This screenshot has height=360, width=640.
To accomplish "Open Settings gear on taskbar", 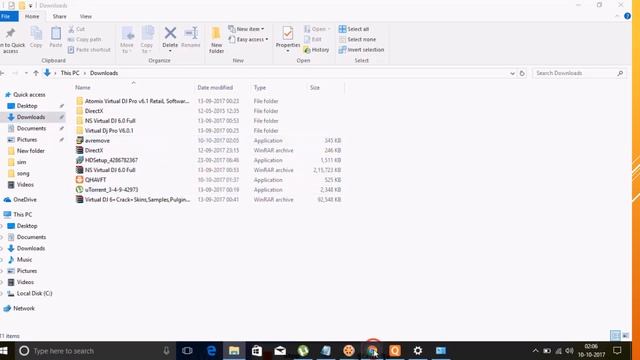I will 418,351.
